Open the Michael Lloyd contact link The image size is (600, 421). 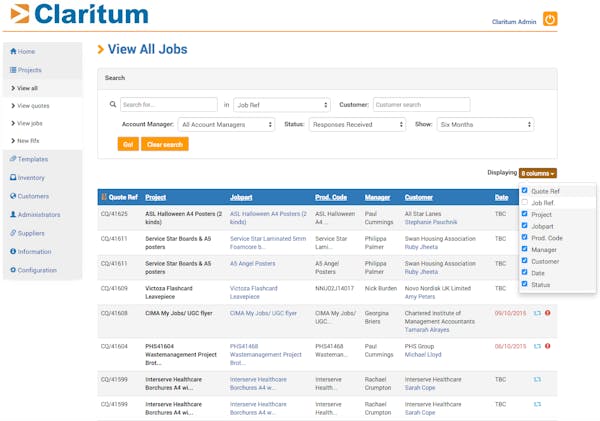[x=423, y=354]
